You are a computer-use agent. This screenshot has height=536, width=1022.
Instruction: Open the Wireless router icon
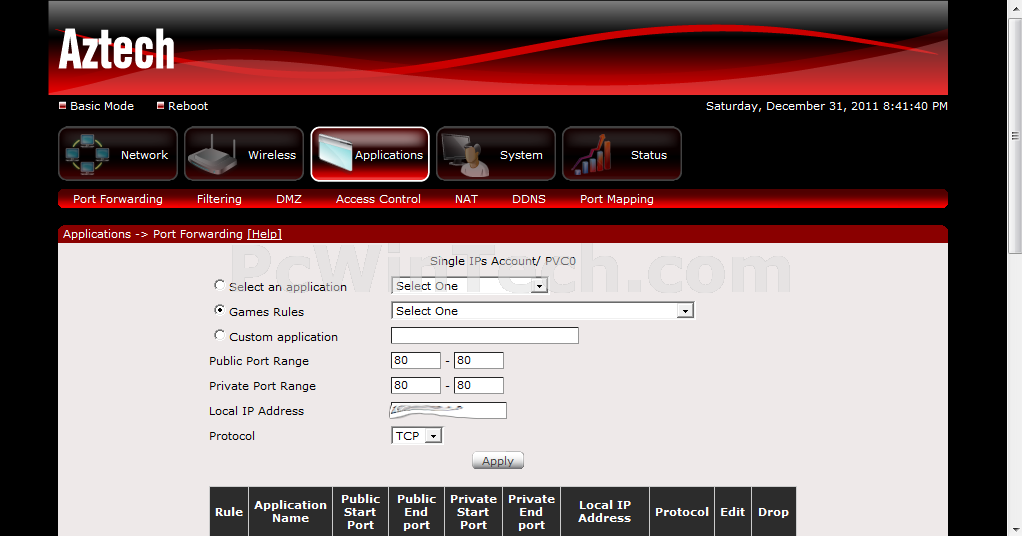[212, 154]
